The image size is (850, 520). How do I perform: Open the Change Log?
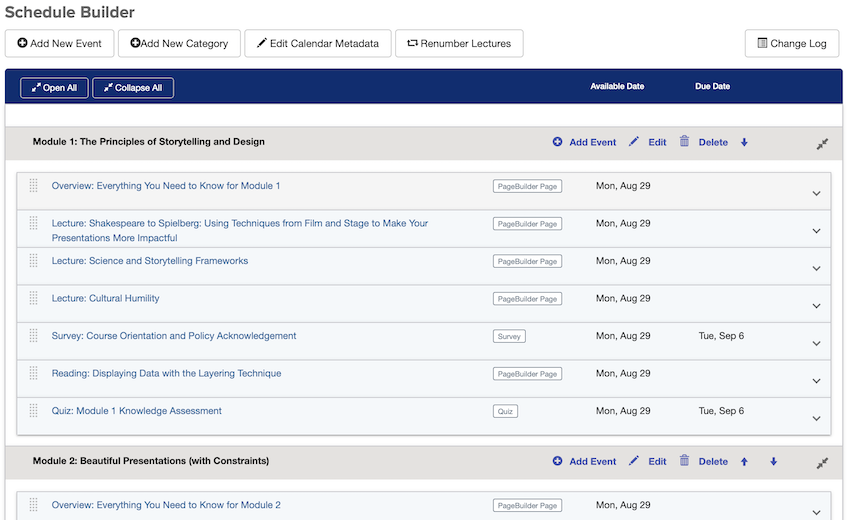click(x=792, y=43)
